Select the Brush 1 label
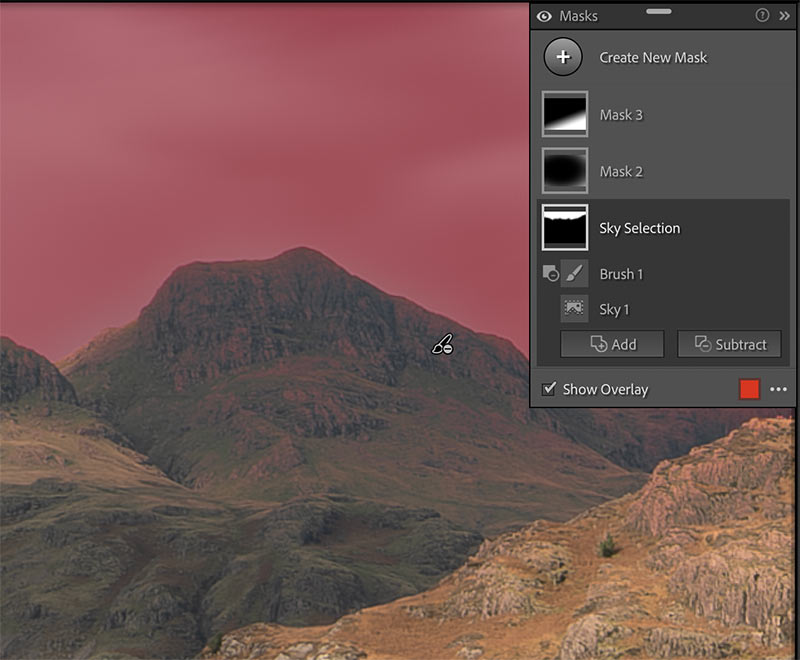Image resolution: width=800 pixels, height=660 pixels. (621, 273)
